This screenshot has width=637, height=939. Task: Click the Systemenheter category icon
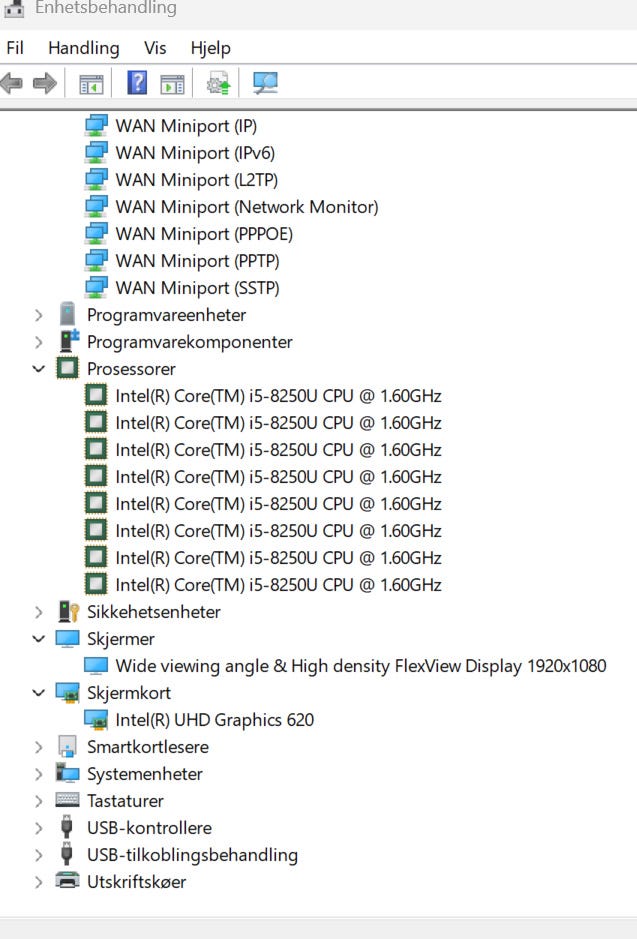pyautogui.click(x=67, y=773)
